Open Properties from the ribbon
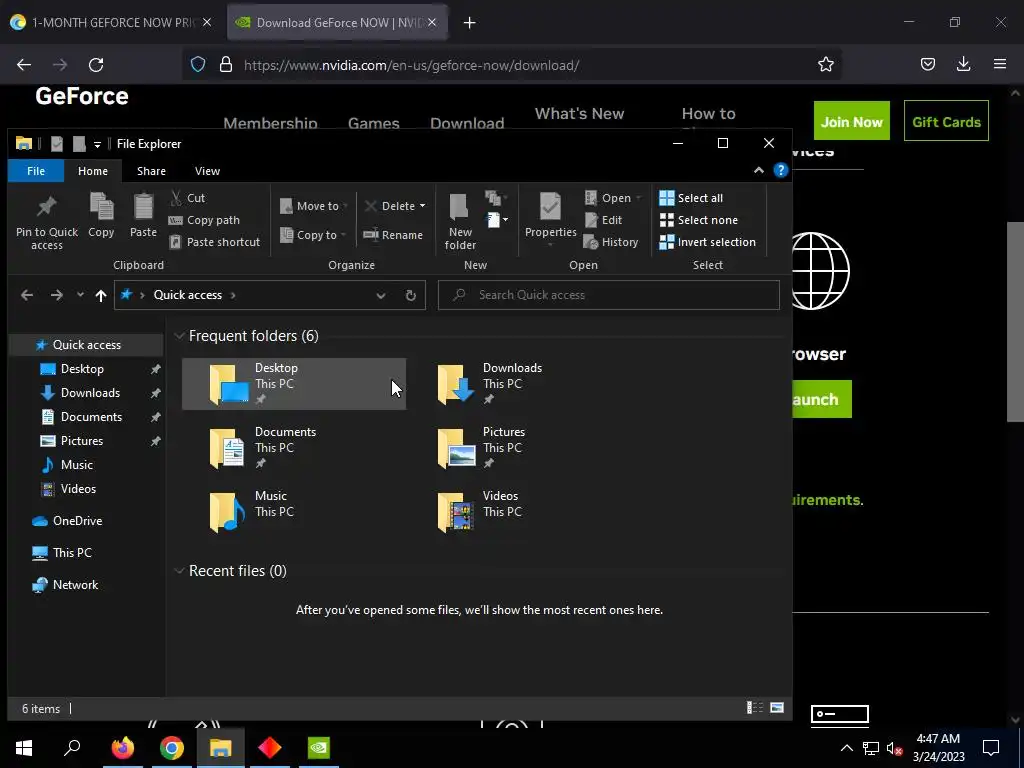Viewport: 1024px width, 768px height. point(551,221)
